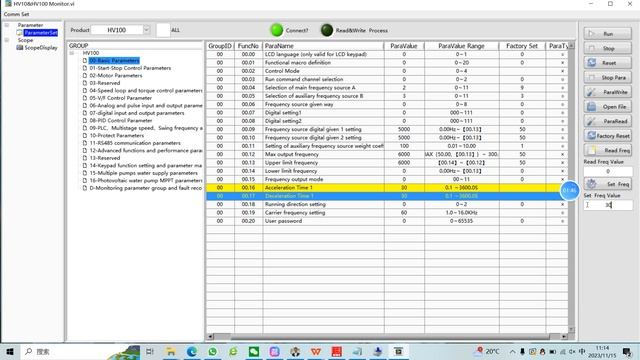This screenshot has width=640, height=360.
Task: Open Microsoft Edge from the taskbar
Action: (x=191, y=351)
